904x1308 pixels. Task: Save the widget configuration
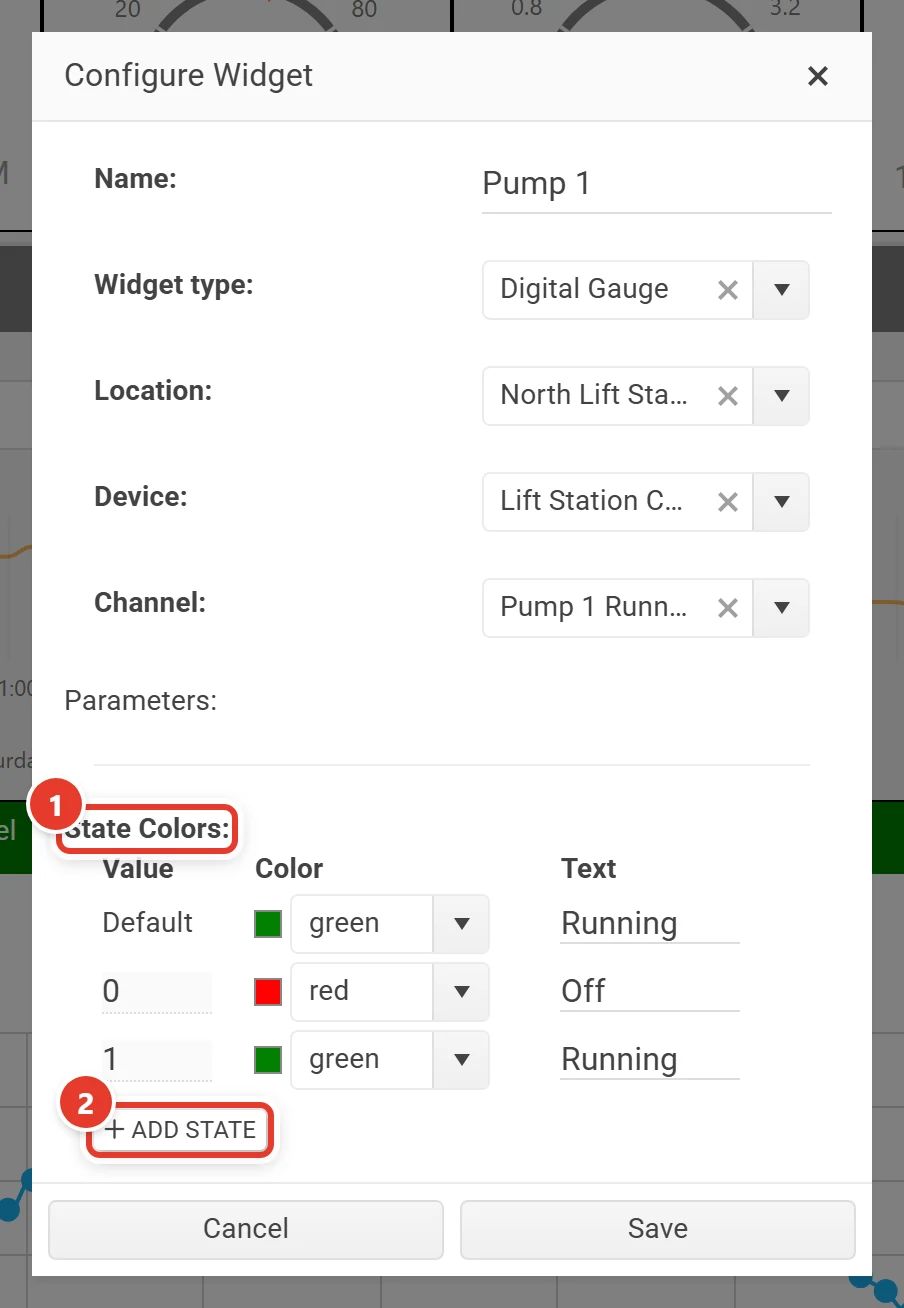coord(658,1229)
